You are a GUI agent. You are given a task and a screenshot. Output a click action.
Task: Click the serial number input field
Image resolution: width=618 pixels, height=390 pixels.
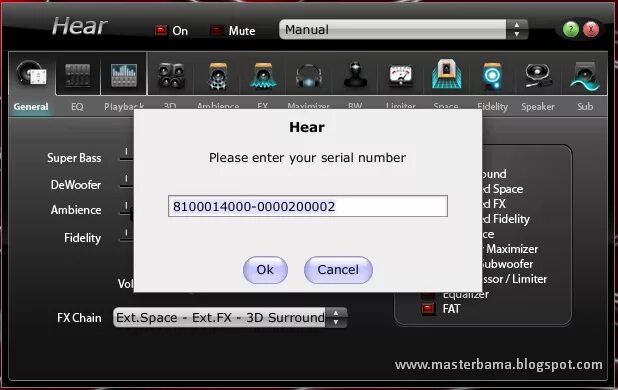[x=308, y=206]
